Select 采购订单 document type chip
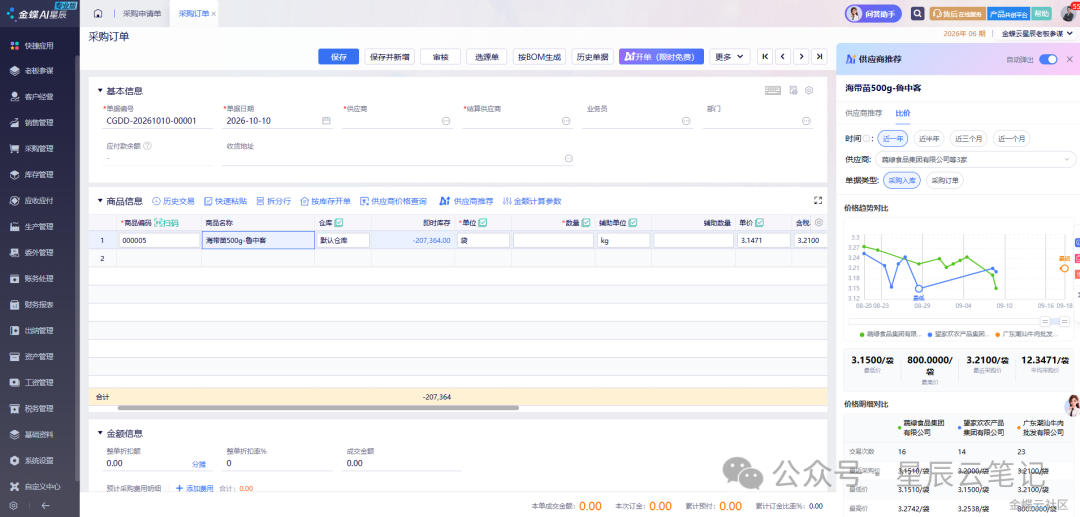This screenshot has height=517, width=1080. click(945, 180)
